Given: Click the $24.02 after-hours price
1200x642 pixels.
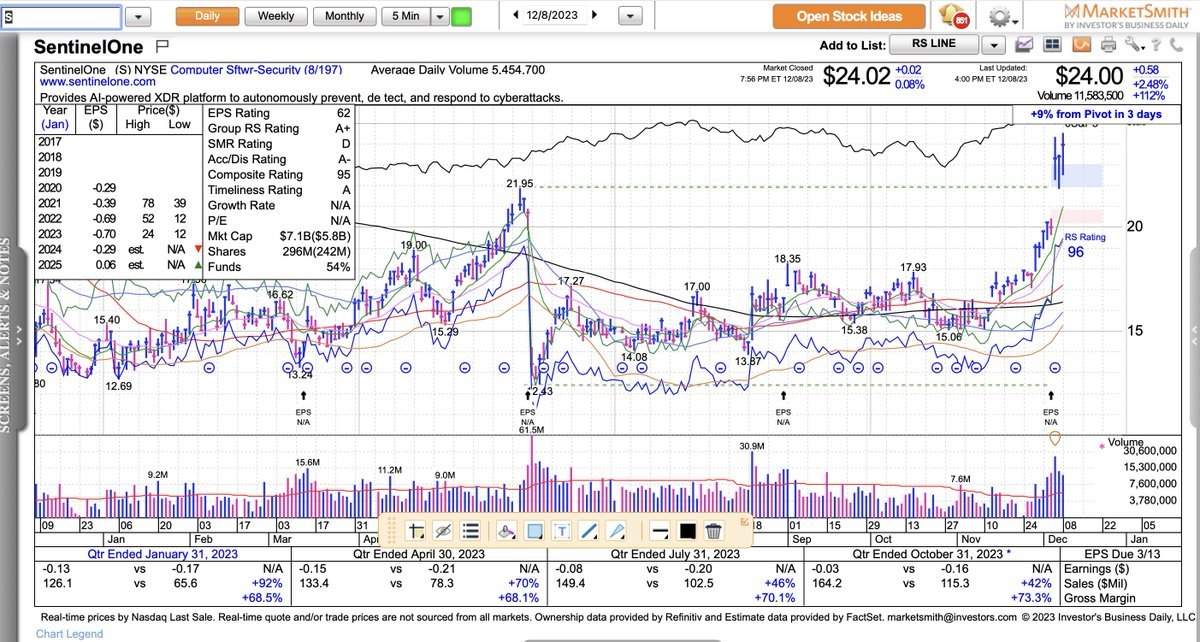Looking at the screenshot, I should tap(856, 76).
